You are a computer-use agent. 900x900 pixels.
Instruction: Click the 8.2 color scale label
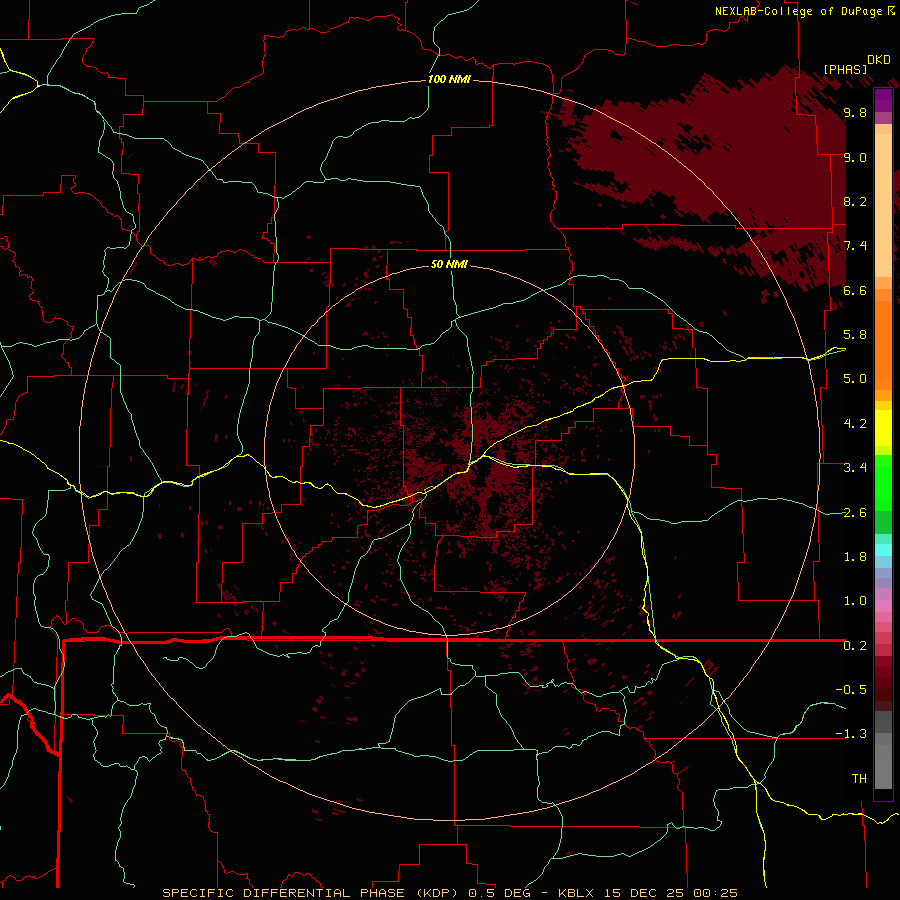click(855, 201)
